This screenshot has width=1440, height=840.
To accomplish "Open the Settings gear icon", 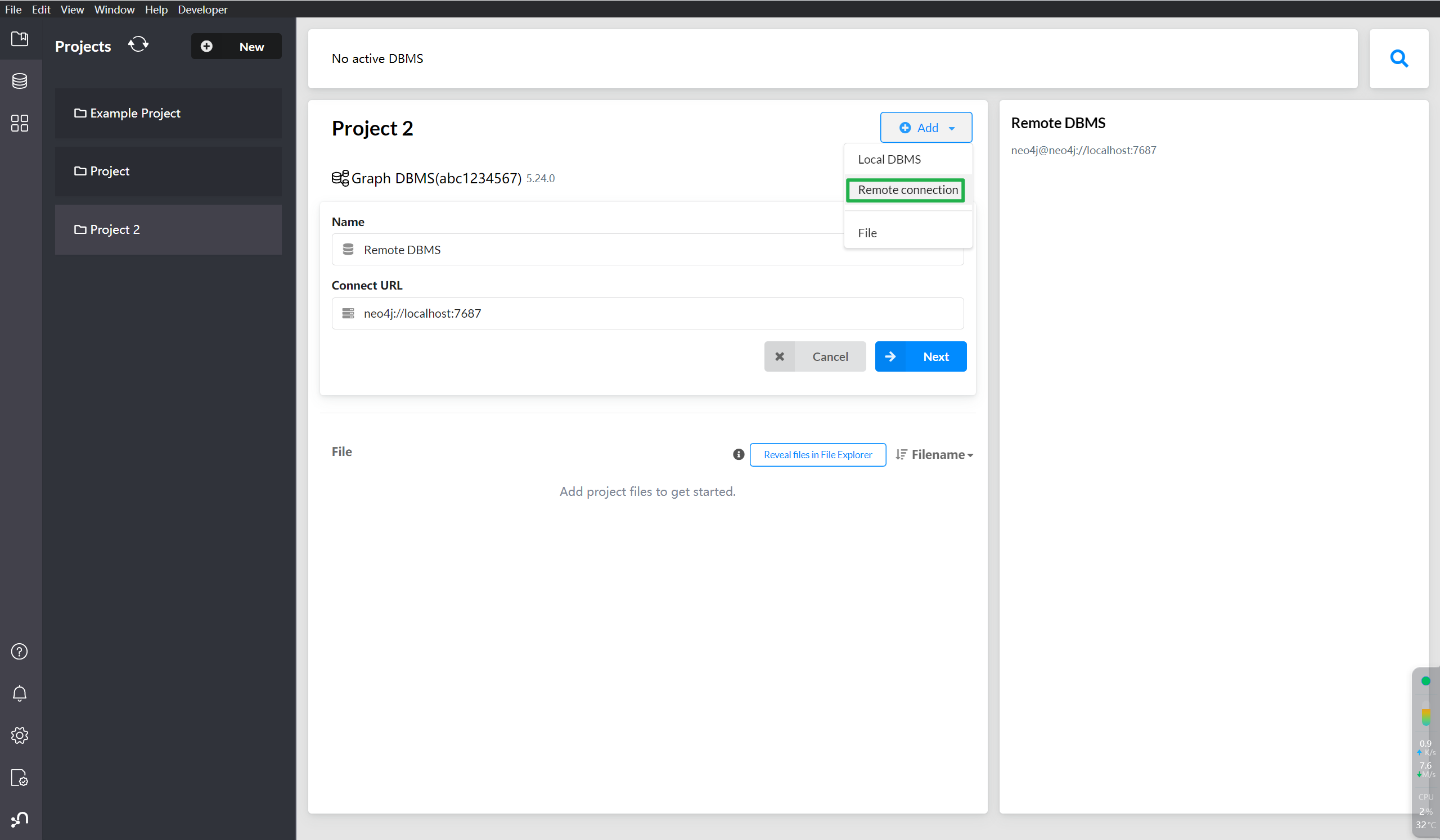I will (x=20, y=735).
